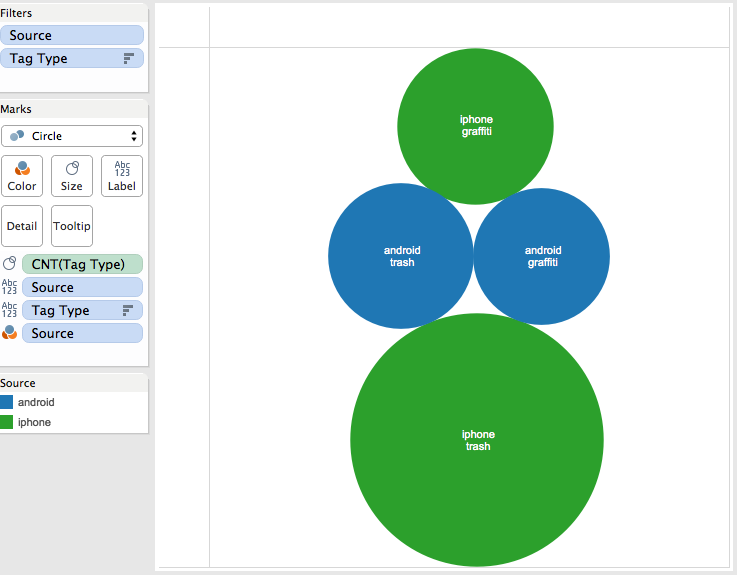Click sort icon on Marks Tag Type pill
Image resolution: width=737 pixels, height=575 pixels.
pos(127,310)
